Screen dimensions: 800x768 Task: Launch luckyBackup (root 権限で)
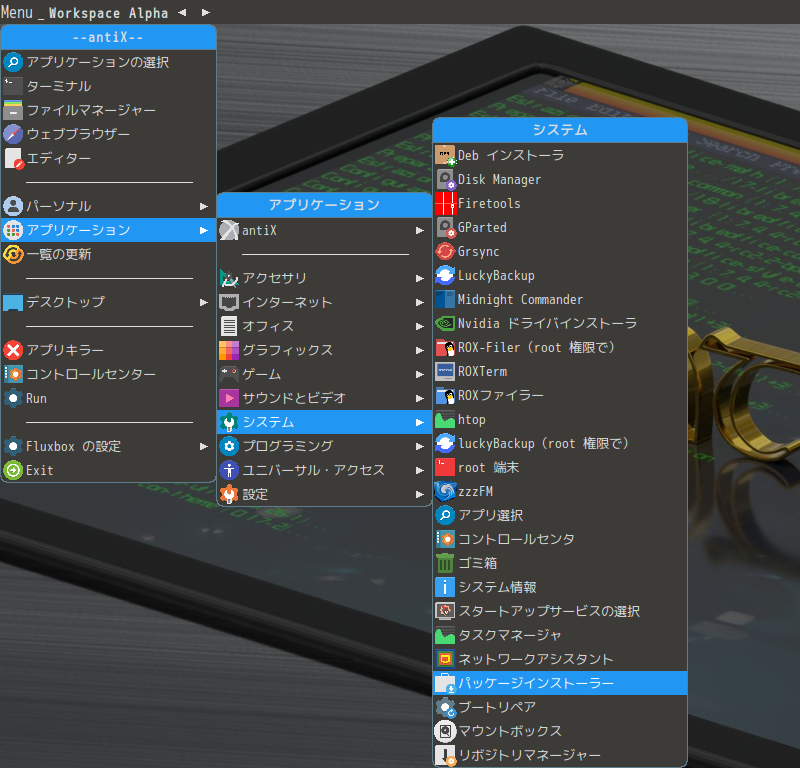(560, 443)
